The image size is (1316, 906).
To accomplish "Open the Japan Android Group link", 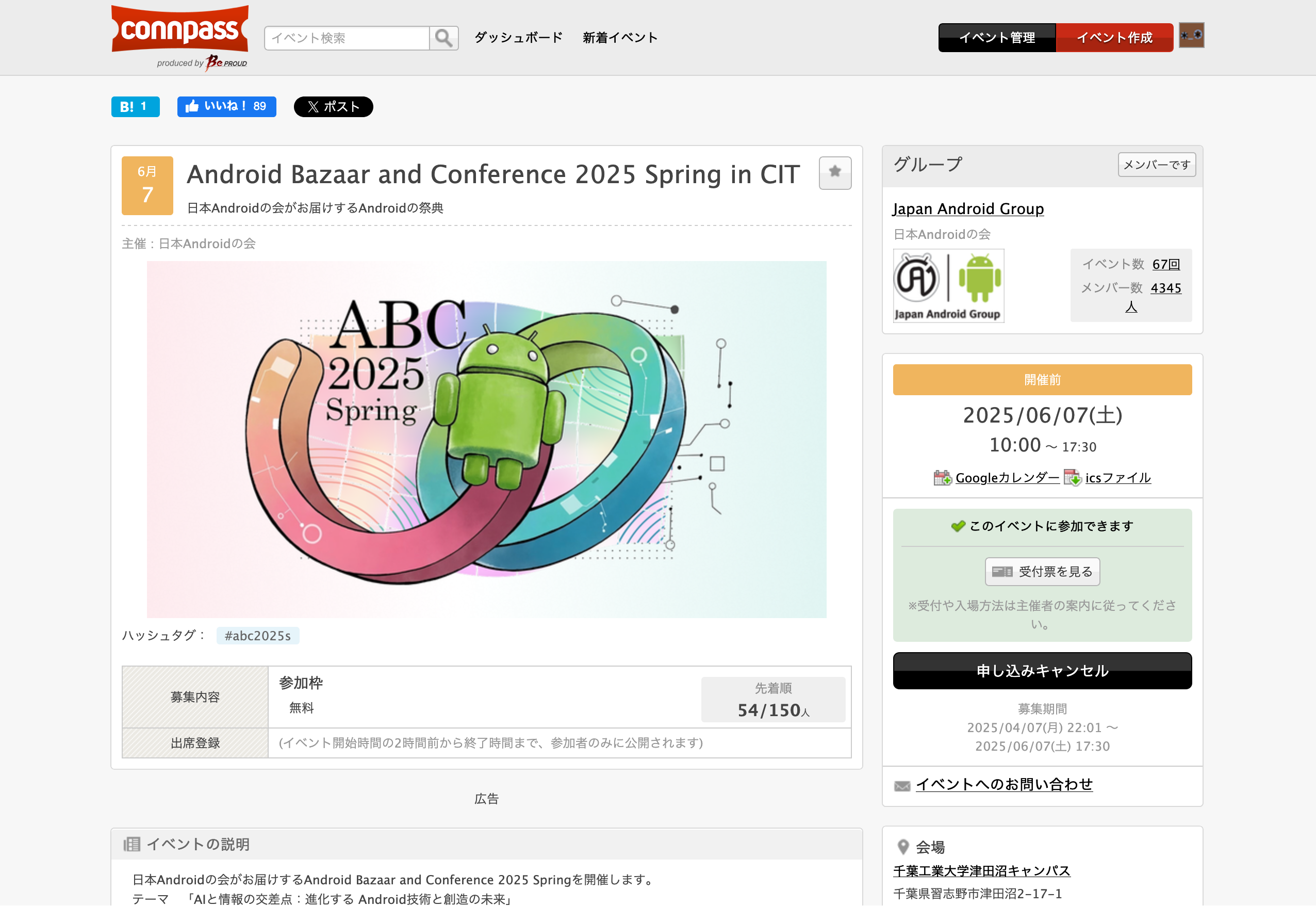I will click(968, 209).
